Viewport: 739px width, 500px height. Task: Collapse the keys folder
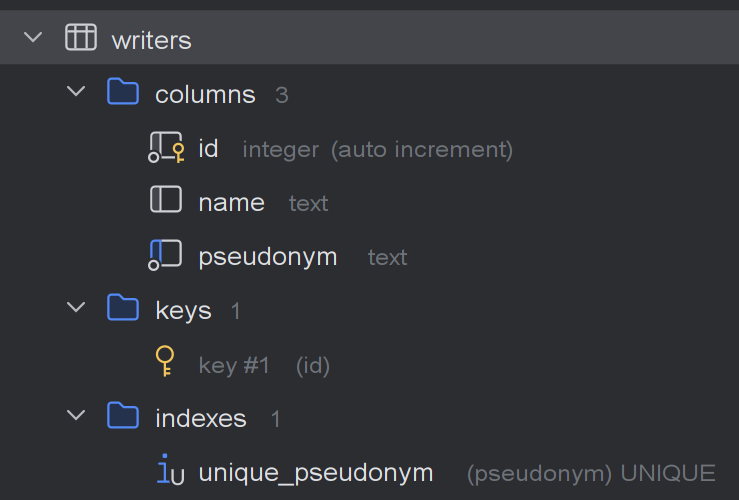76,307
